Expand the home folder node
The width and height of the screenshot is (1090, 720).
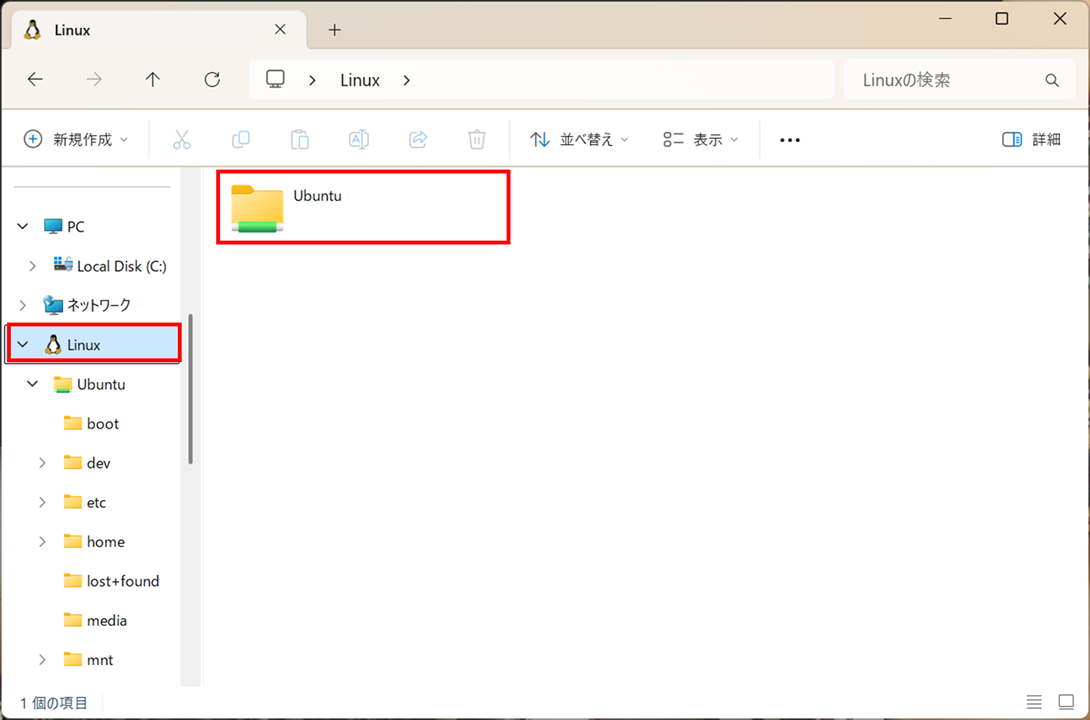tap(42, 542)
